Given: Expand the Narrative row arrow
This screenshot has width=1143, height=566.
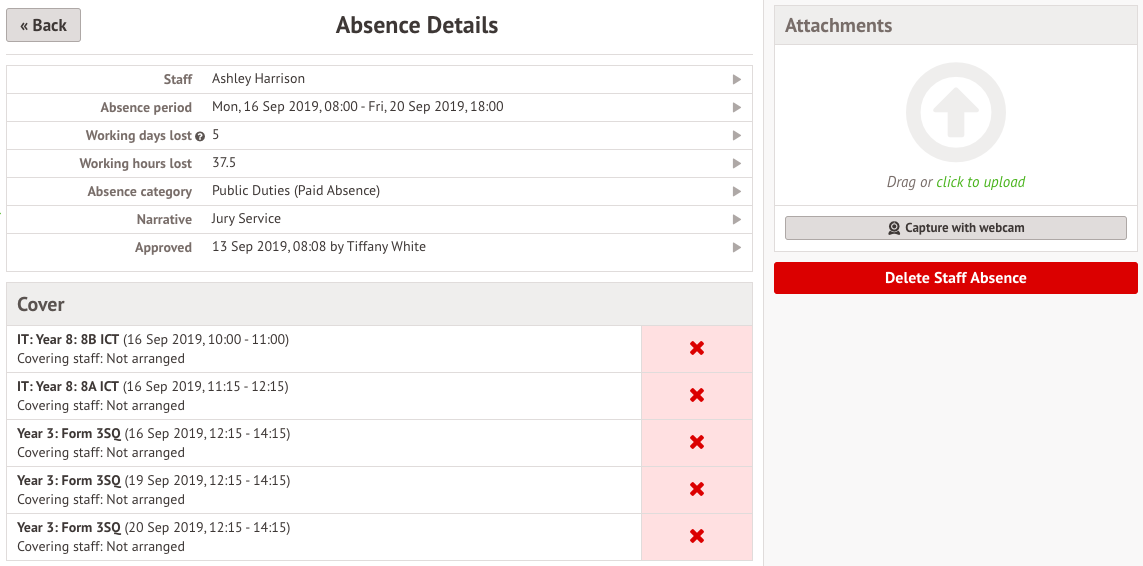Looking at the screenshot, I should tap(737, 219).
